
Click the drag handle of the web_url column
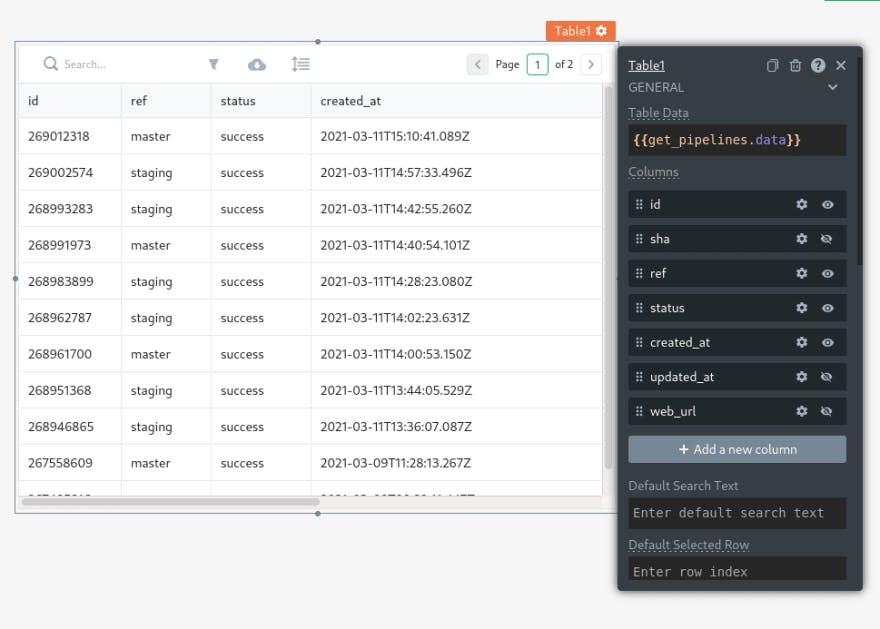point(639,411)
